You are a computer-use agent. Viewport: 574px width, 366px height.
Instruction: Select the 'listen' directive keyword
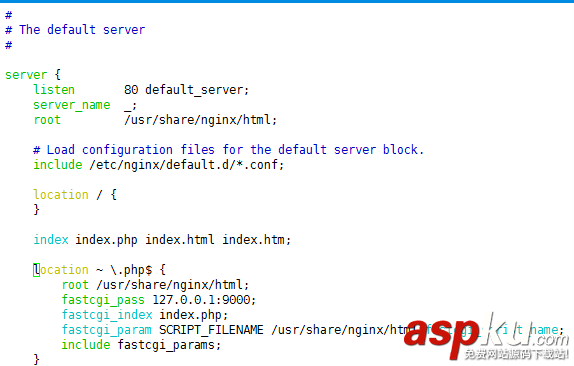pos(54,90)
